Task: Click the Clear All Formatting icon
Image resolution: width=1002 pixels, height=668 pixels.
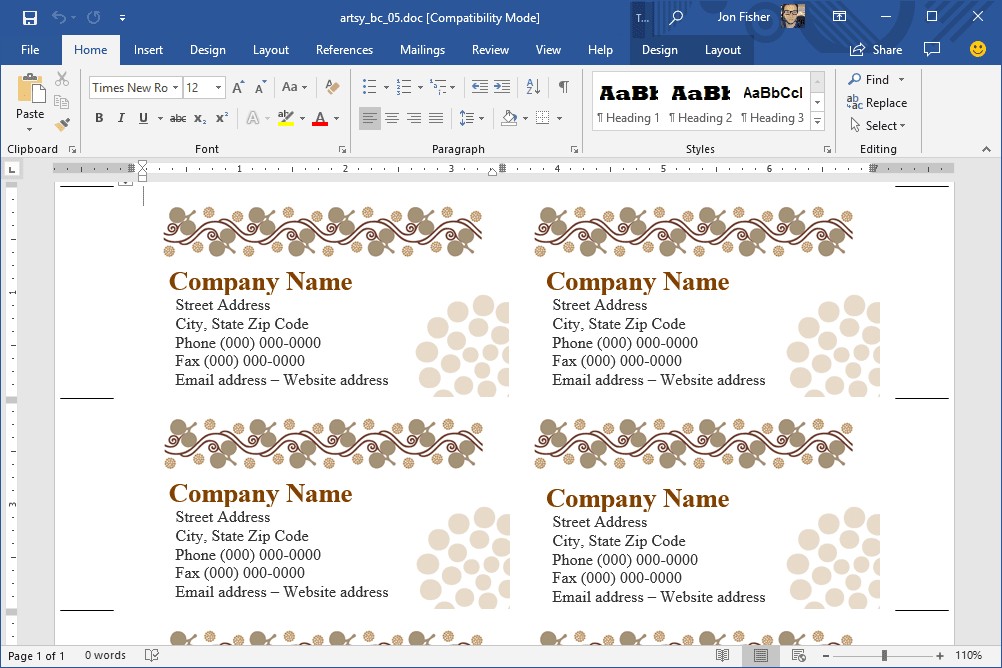Action: click(x=333, y=88)
